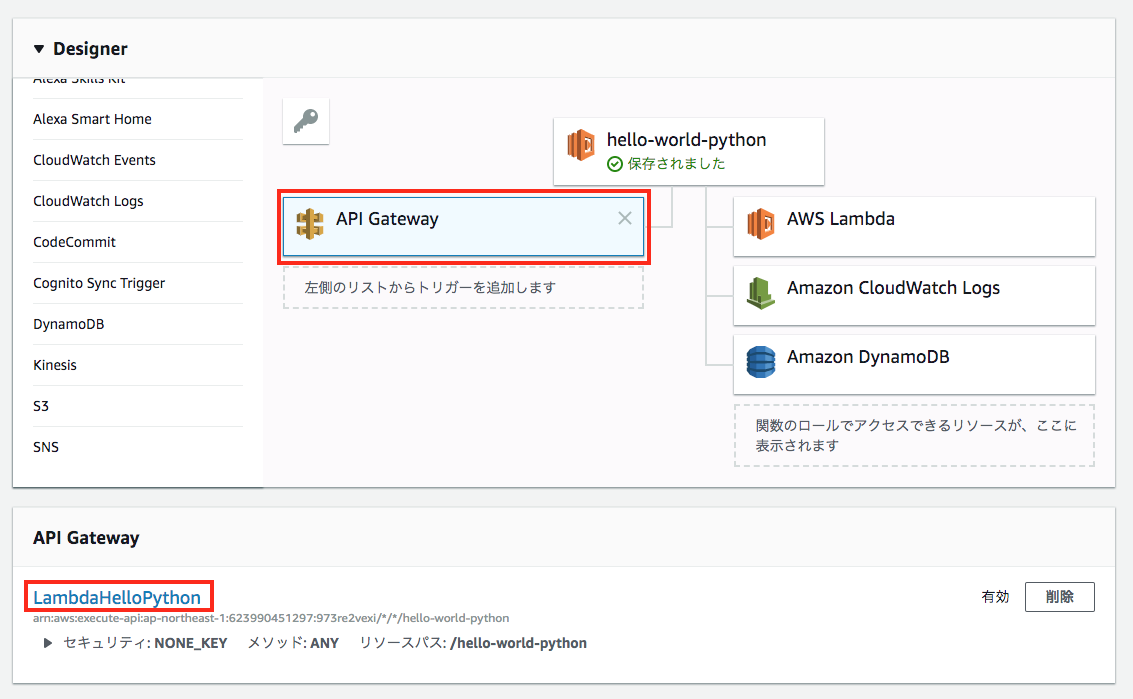Collapse the Designer section

point(38,48)
